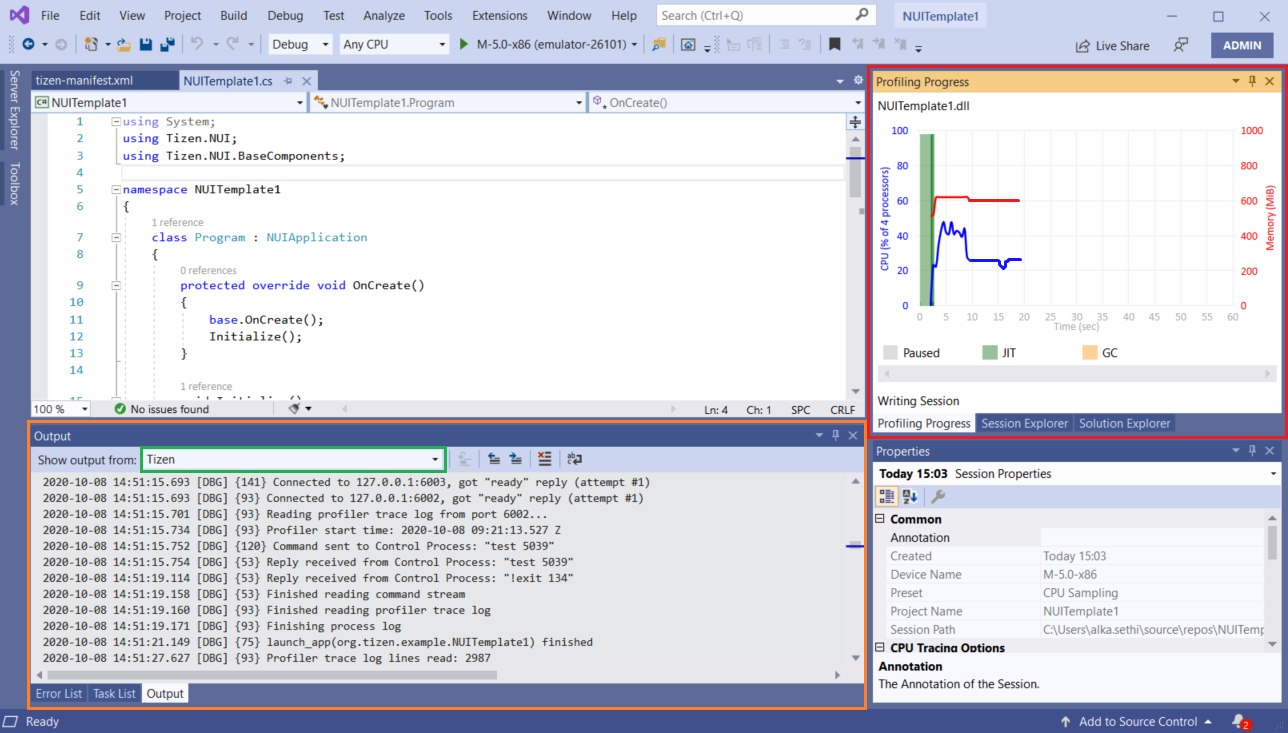Click the ADMIN account button
The image size is (1288, 733).
(1241, 44)
